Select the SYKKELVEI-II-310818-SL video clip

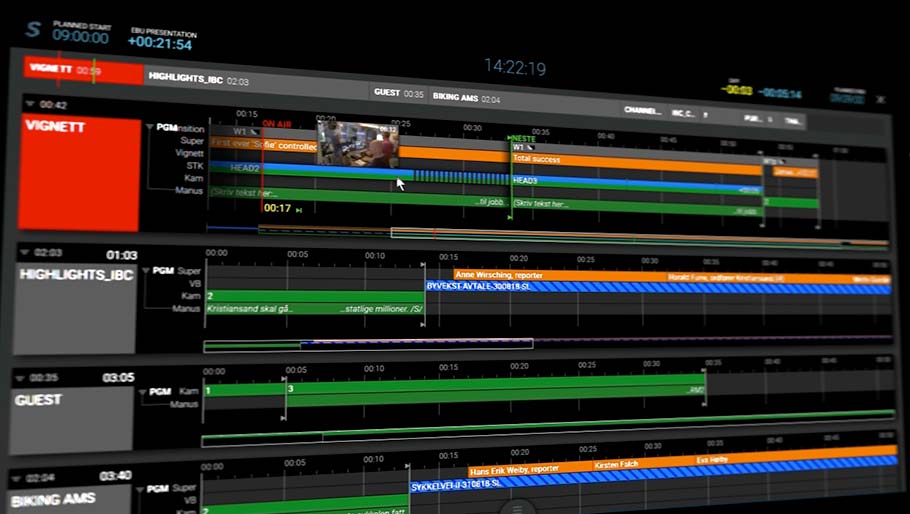(x=653, y=473)
